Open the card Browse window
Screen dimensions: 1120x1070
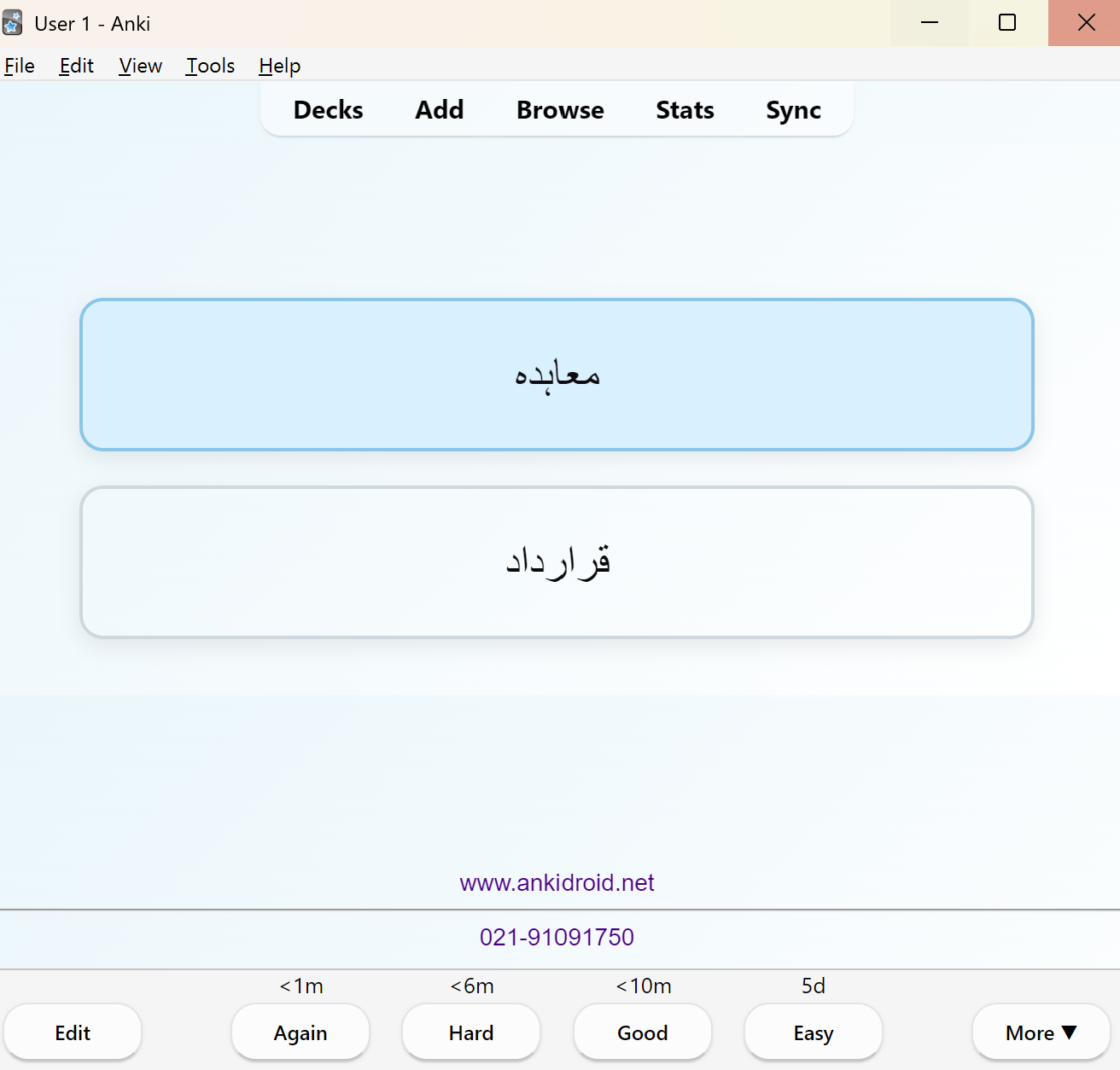coord(560,110)
